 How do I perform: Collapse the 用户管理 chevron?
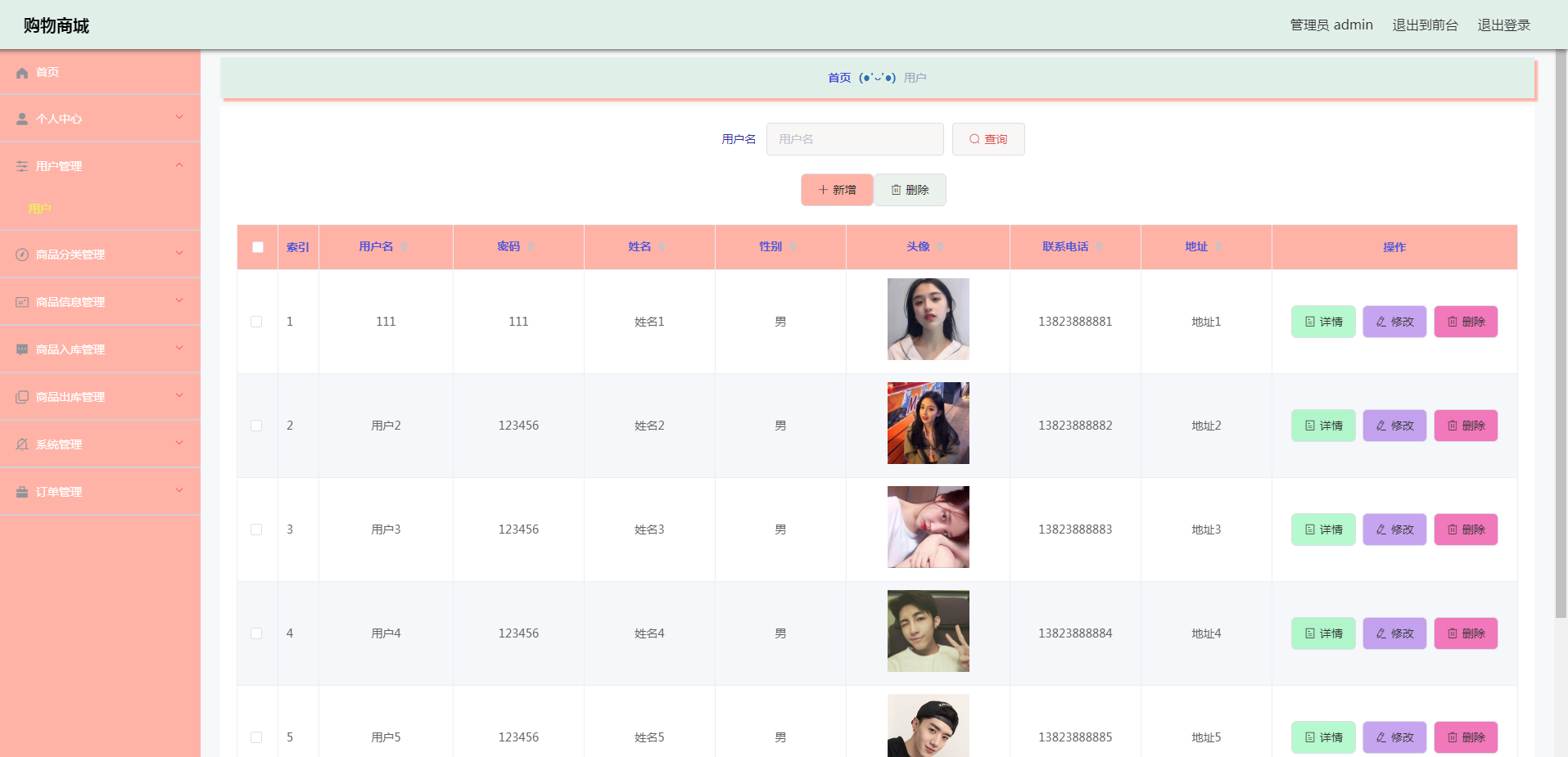179,165
